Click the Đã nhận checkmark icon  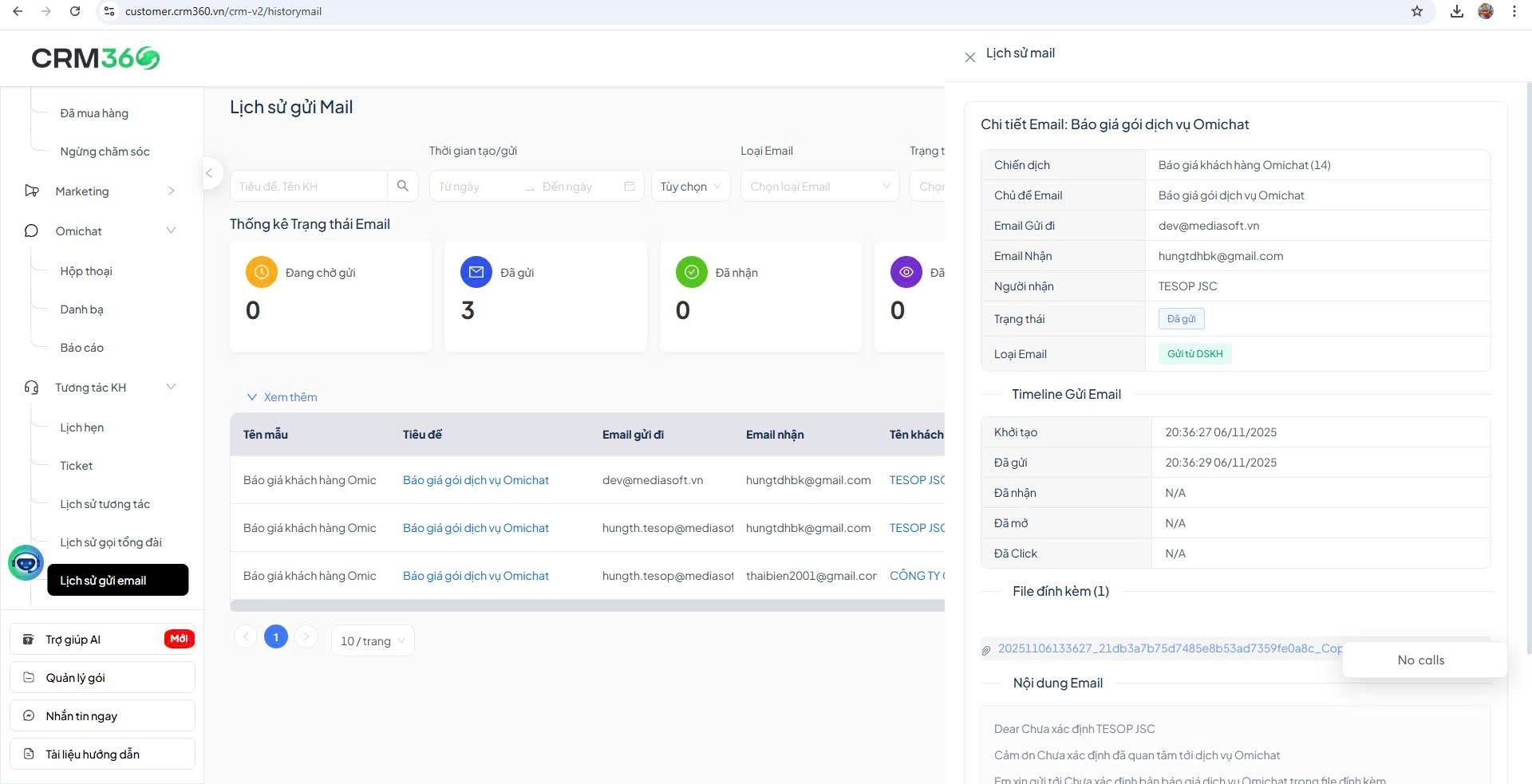coord(691,272)
